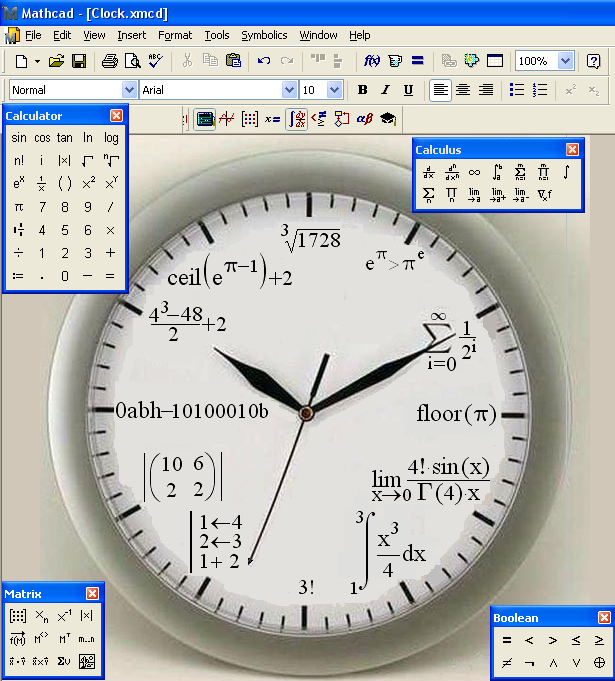Screen dimensions: 615x681
Task: Insert matrix inverse from Matrix panel
Action: tap(64, 616)
